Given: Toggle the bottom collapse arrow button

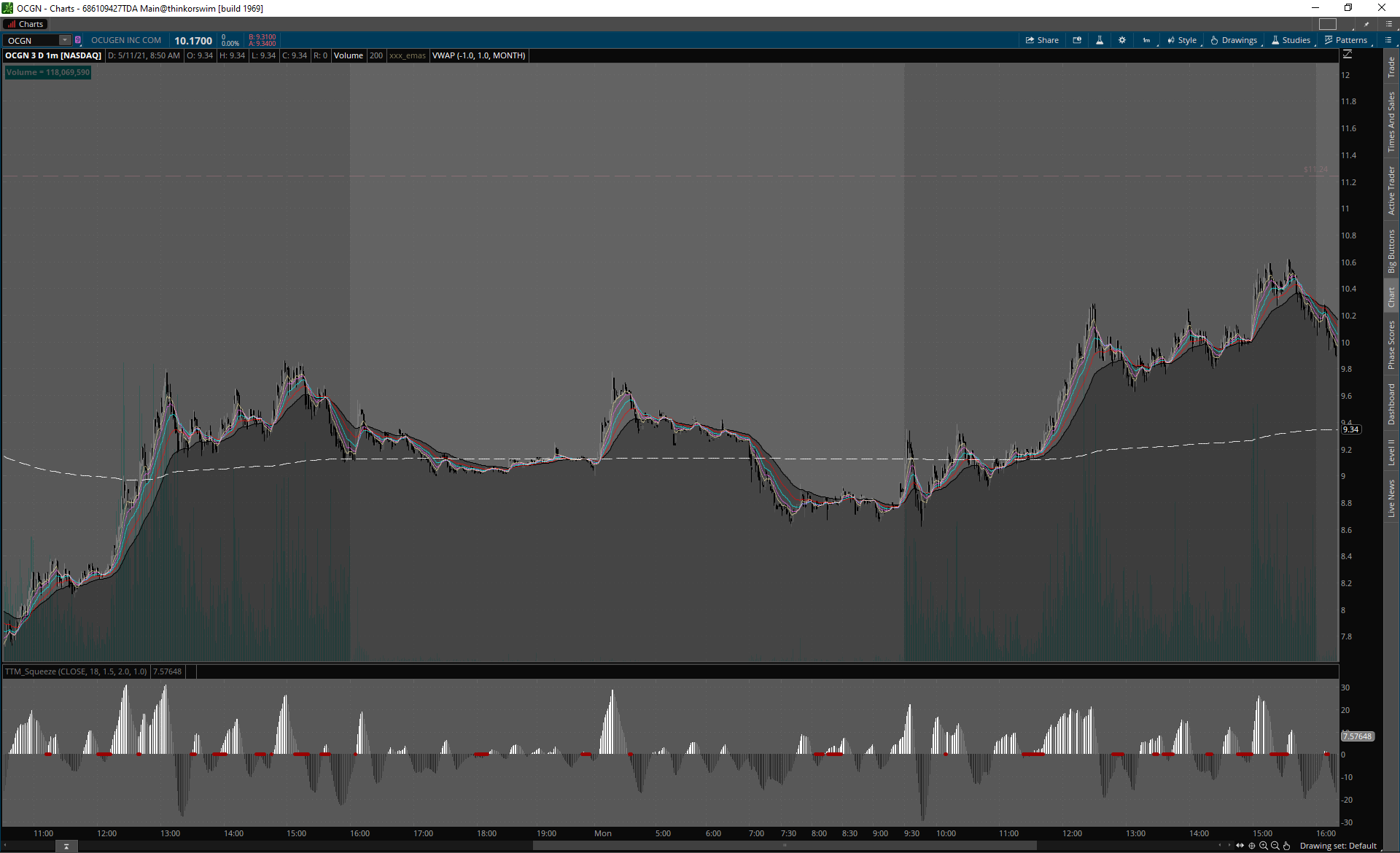Looking at the screenshot, I should 66,846.
